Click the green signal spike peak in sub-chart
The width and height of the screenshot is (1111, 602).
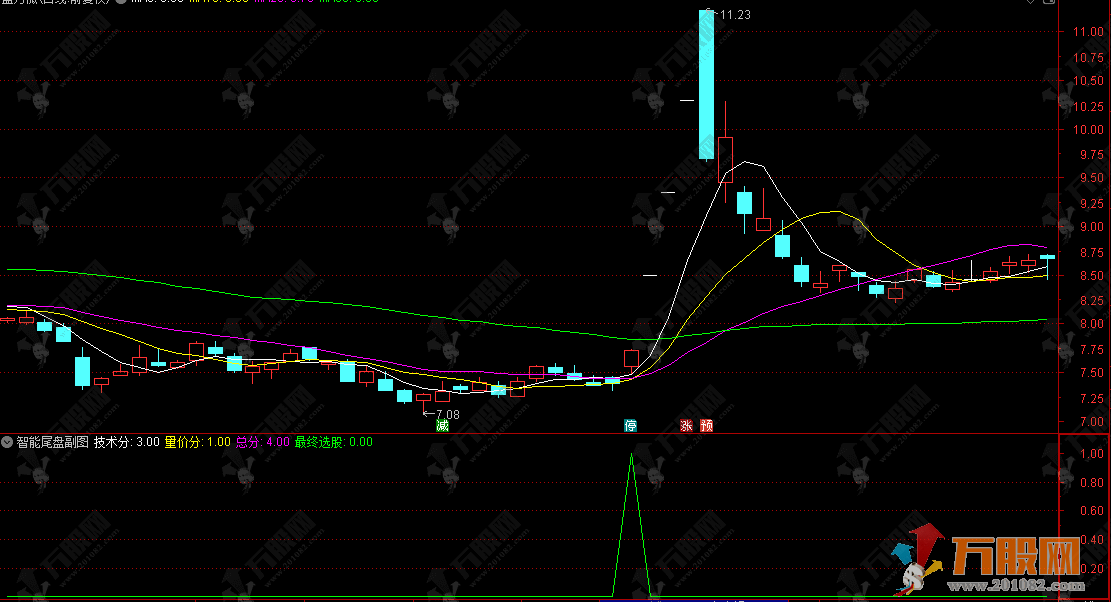click(631, 456)
